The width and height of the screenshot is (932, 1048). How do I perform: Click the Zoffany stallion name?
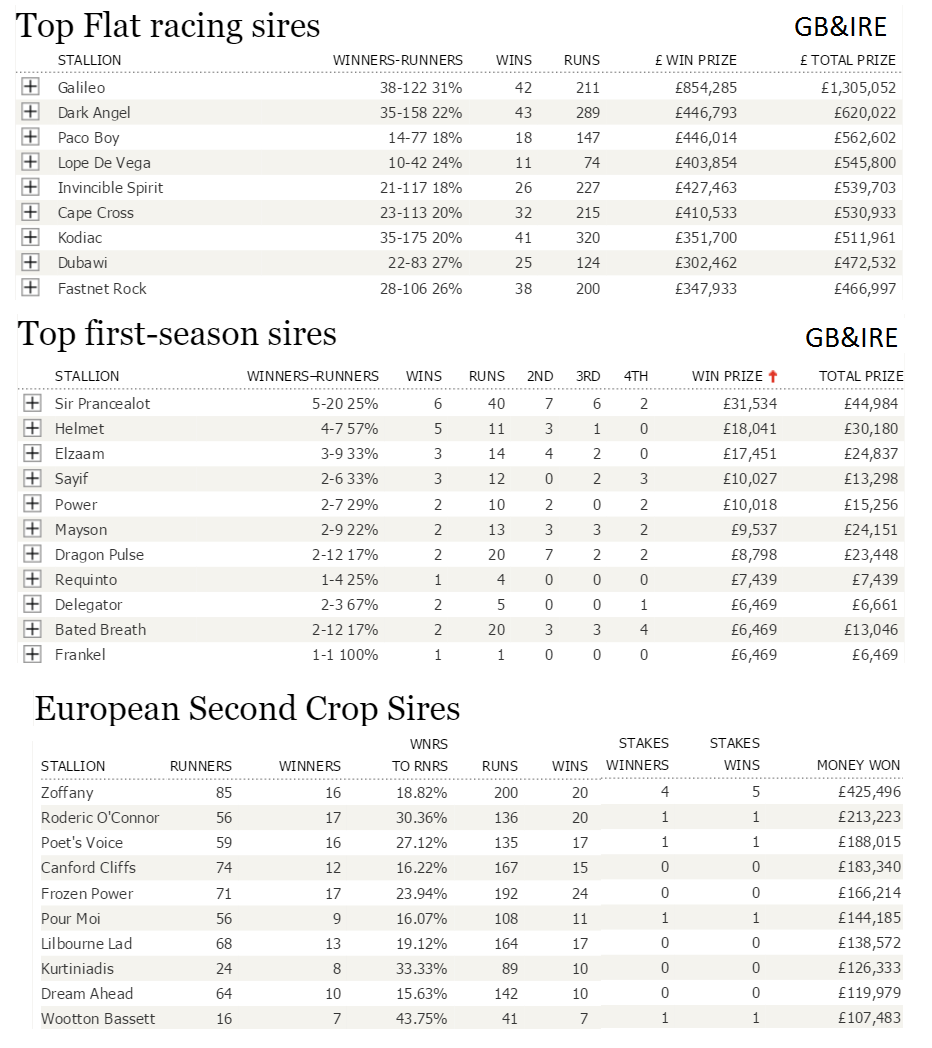pyautogui.click(x=67, y=793)
